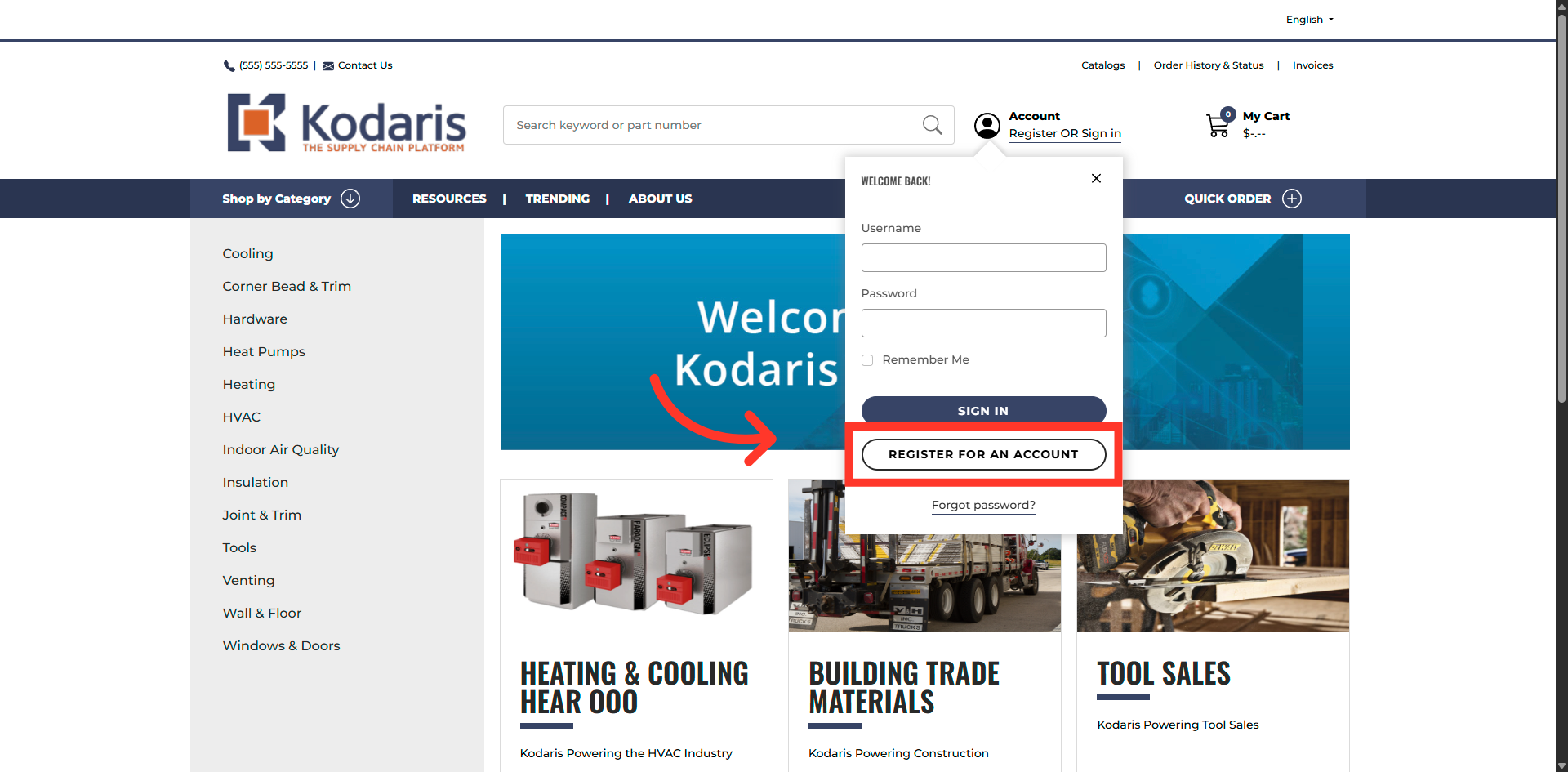Click the account profile icon
This screenshot has height=772, width=1568.
[x=987, y=125]
